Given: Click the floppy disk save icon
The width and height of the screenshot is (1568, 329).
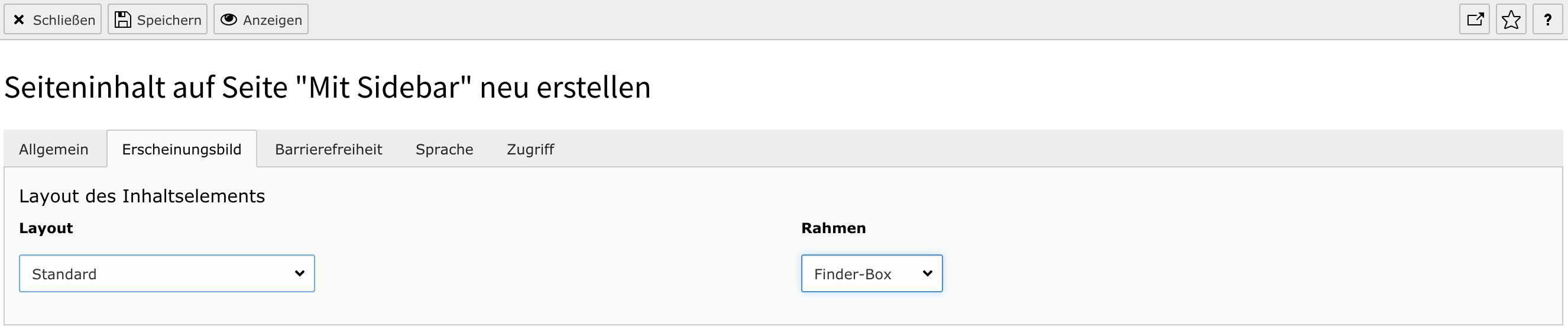Looking at the screenshot, I should [123, 20].
